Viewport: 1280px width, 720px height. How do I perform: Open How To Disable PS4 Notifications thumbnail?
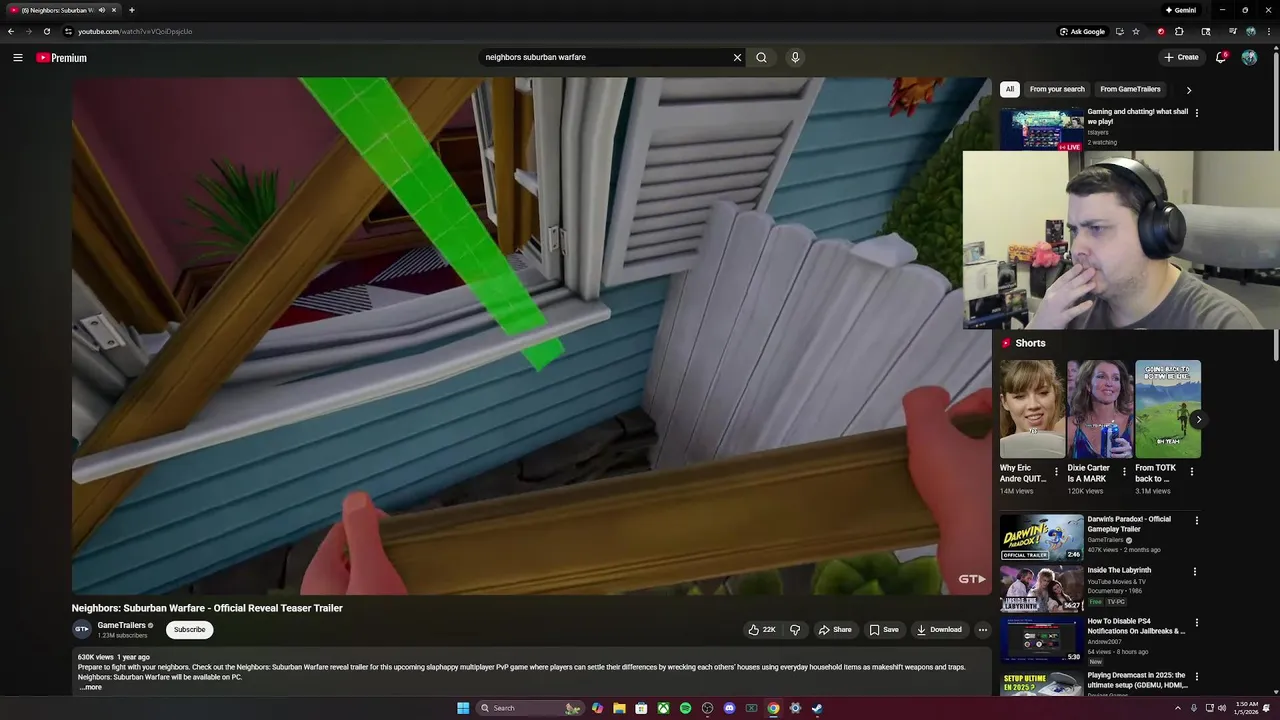[x=1041, y=639]
